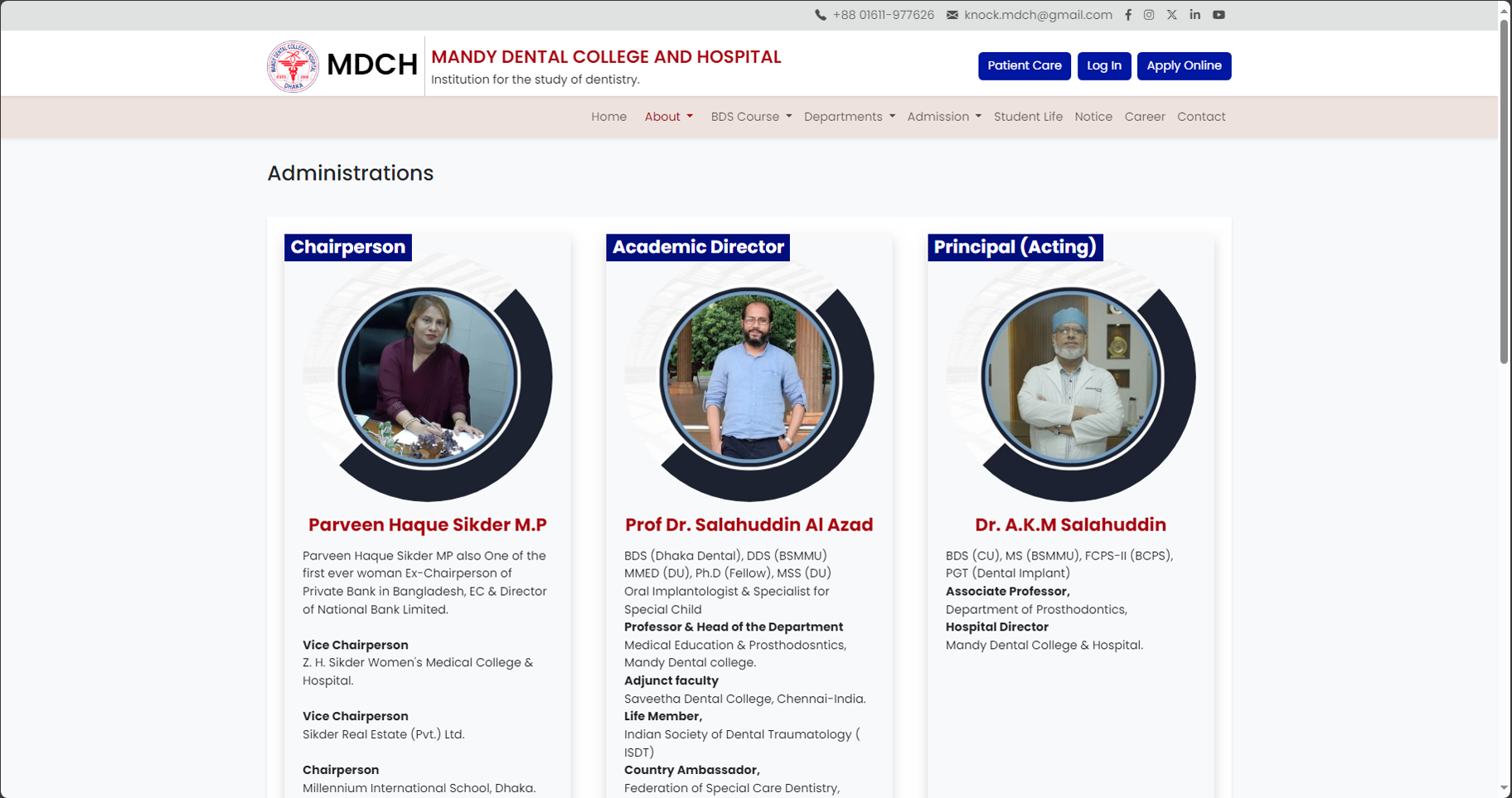Select the Notice menu item
This screenshot has height=798, width=1512.
click(x=1093, y=117)
